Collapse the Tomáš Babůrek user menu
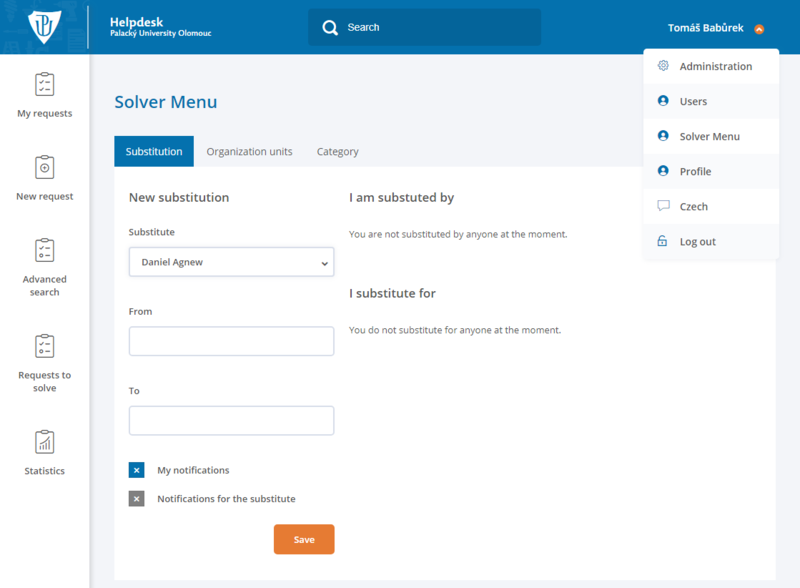 pos(759,29)
